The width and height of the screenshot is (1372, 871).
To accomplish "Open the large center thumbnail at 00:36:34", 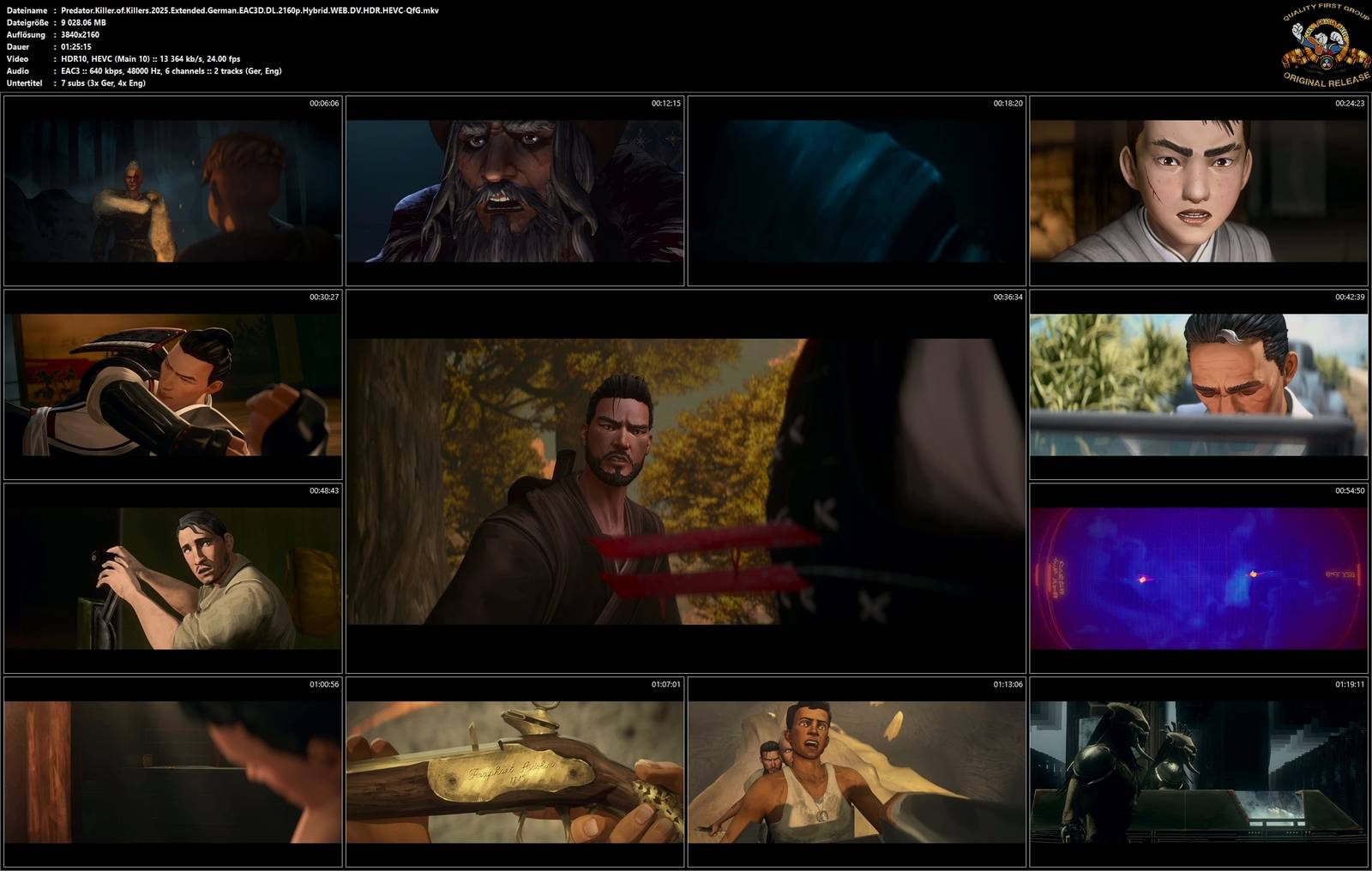I will (x=686, y=481).
